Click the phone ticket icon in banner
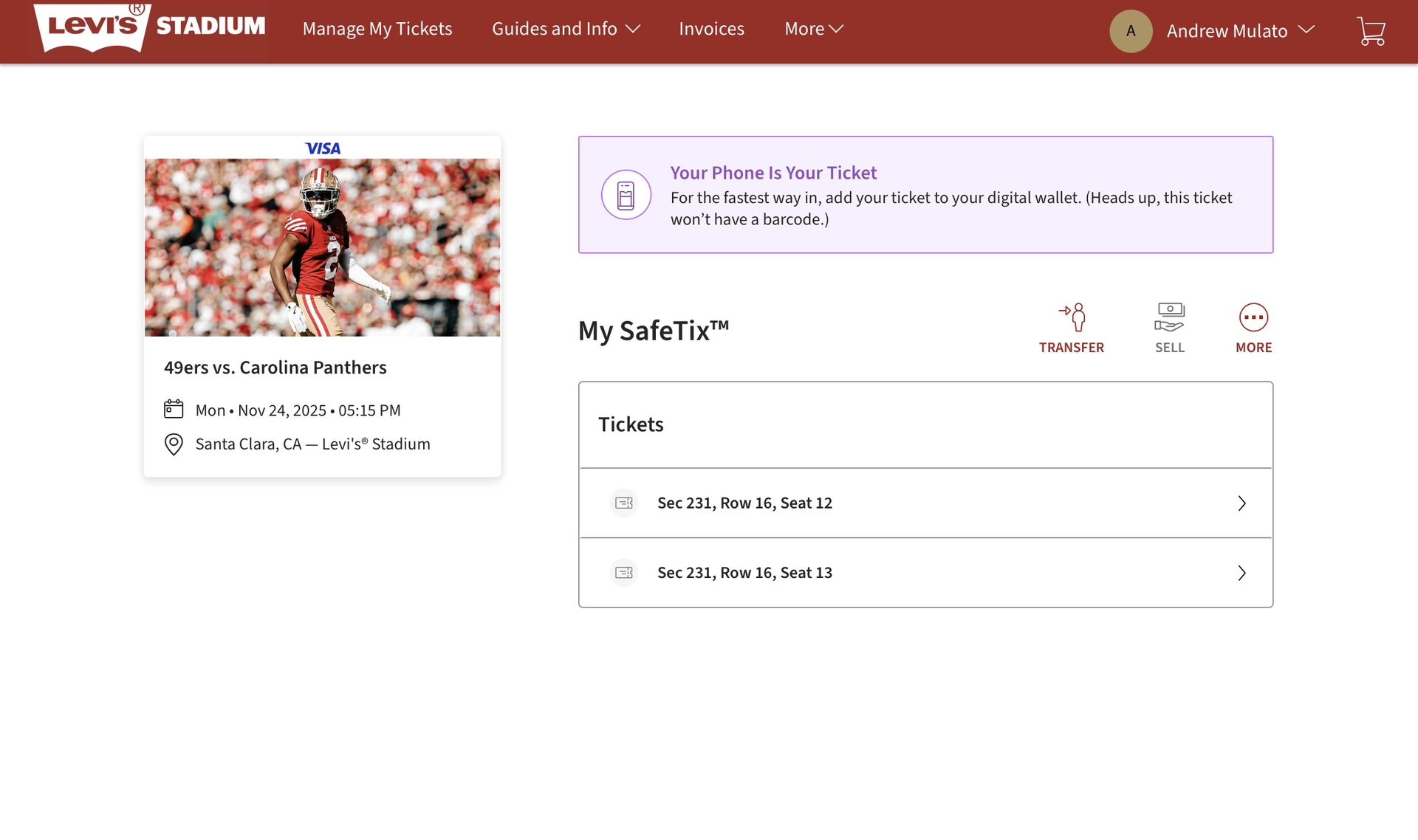The height and width of the screenshot is (840, 1418). click(626, 195)
